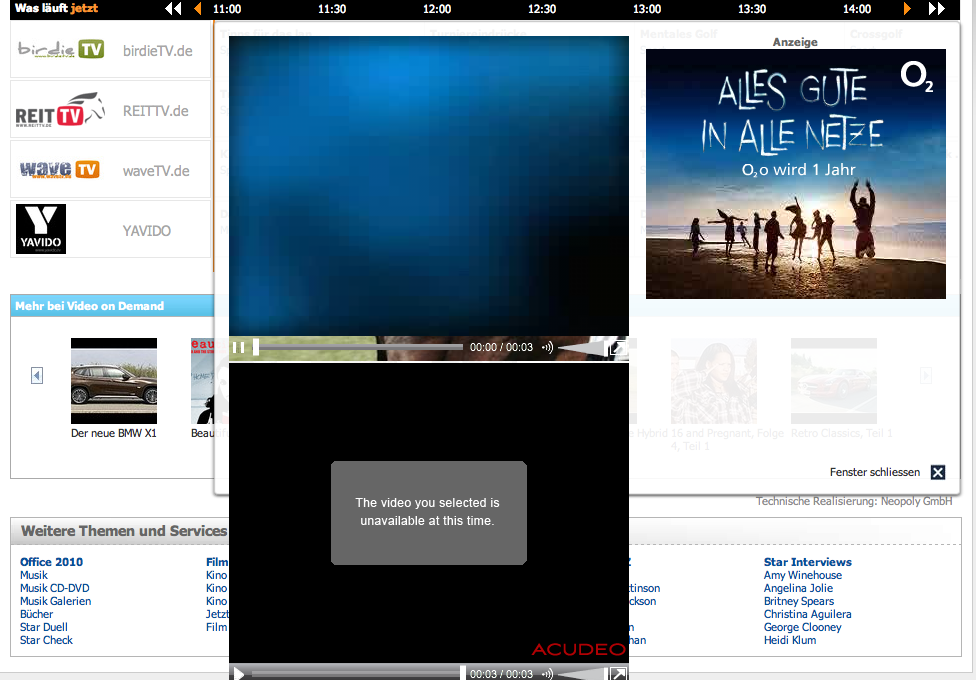
Task: Rewind timeline with double left arrows
Action: [173, 9]
